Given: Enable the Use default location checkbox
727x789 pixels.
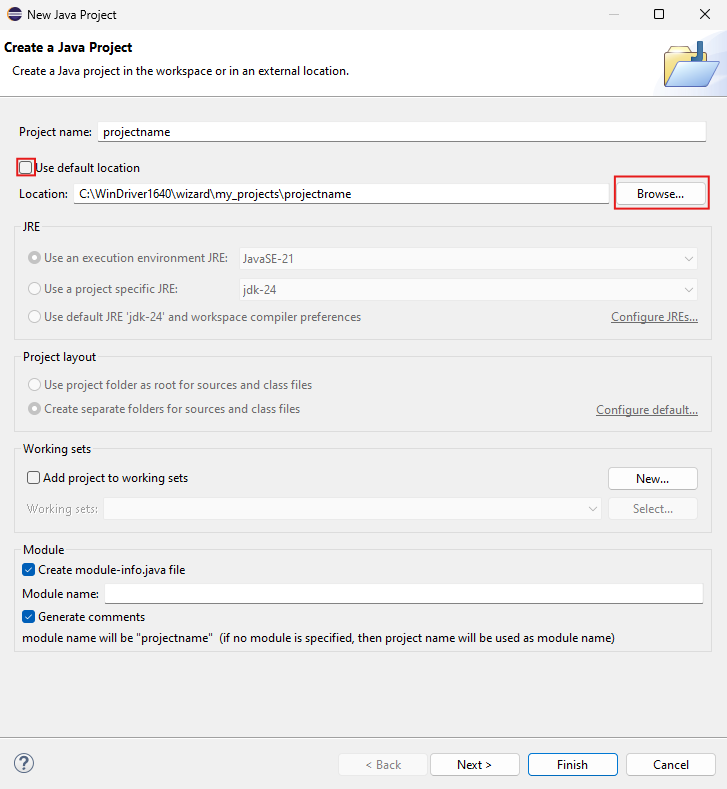Looking at the screenshot, I should (26, 168).
